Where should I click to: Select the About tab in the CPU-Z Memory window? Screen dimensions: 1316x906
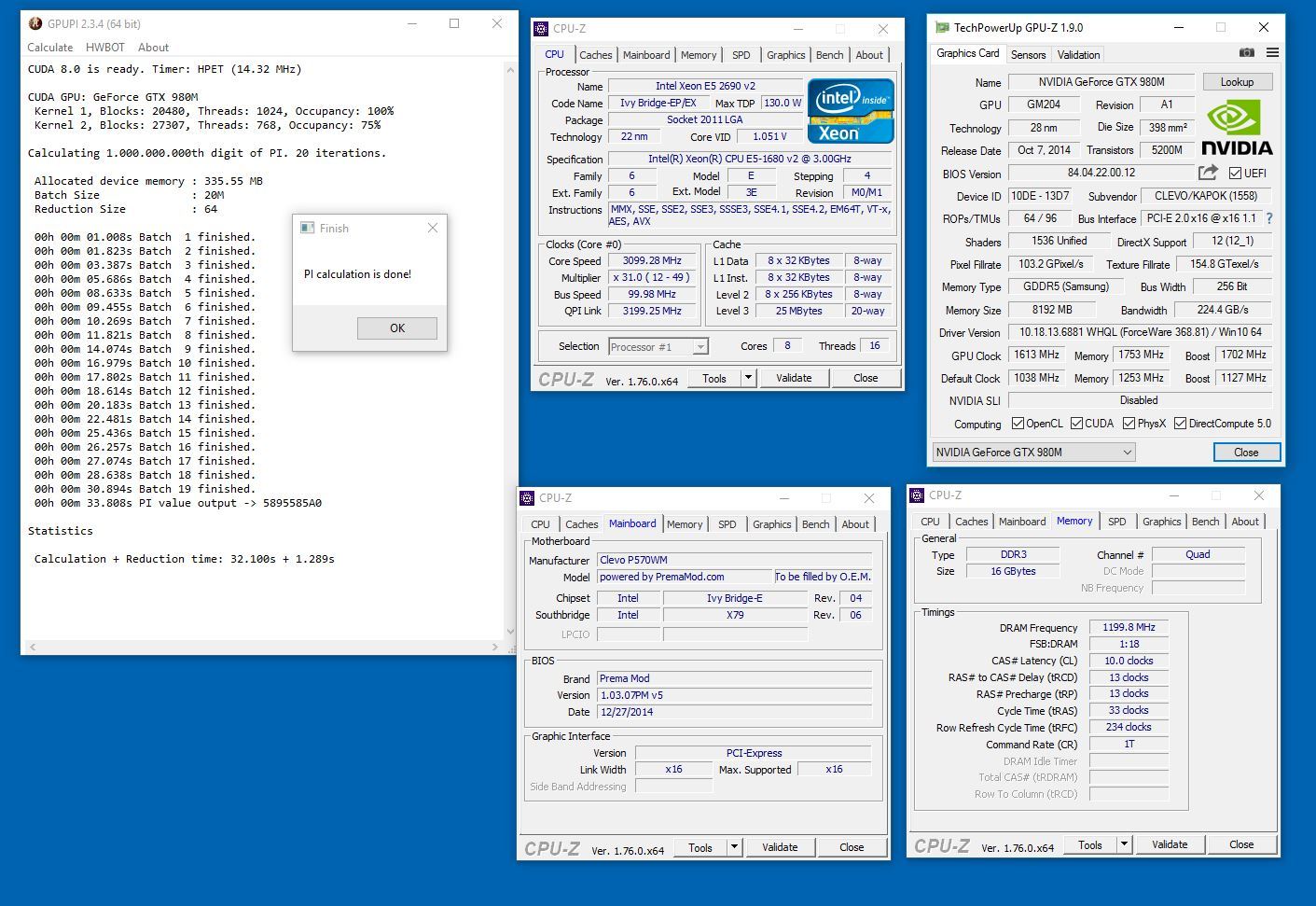1245,522
